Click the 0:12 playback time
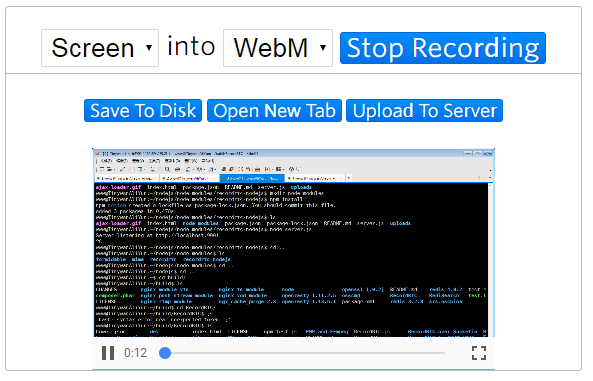This screenshot has height=381, width=593. pos(135,353)
